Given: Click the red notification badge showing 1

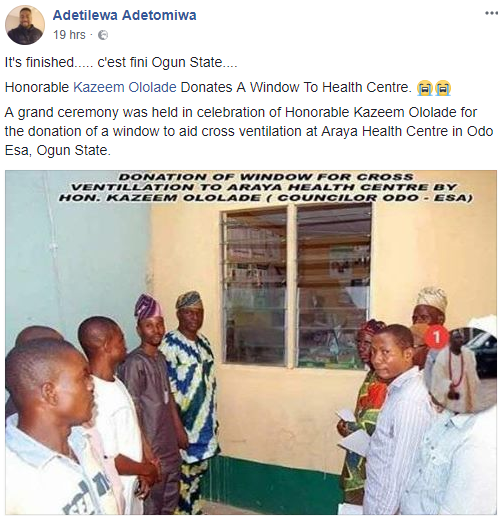Looking at the screenshot, I should click(437, 336).
